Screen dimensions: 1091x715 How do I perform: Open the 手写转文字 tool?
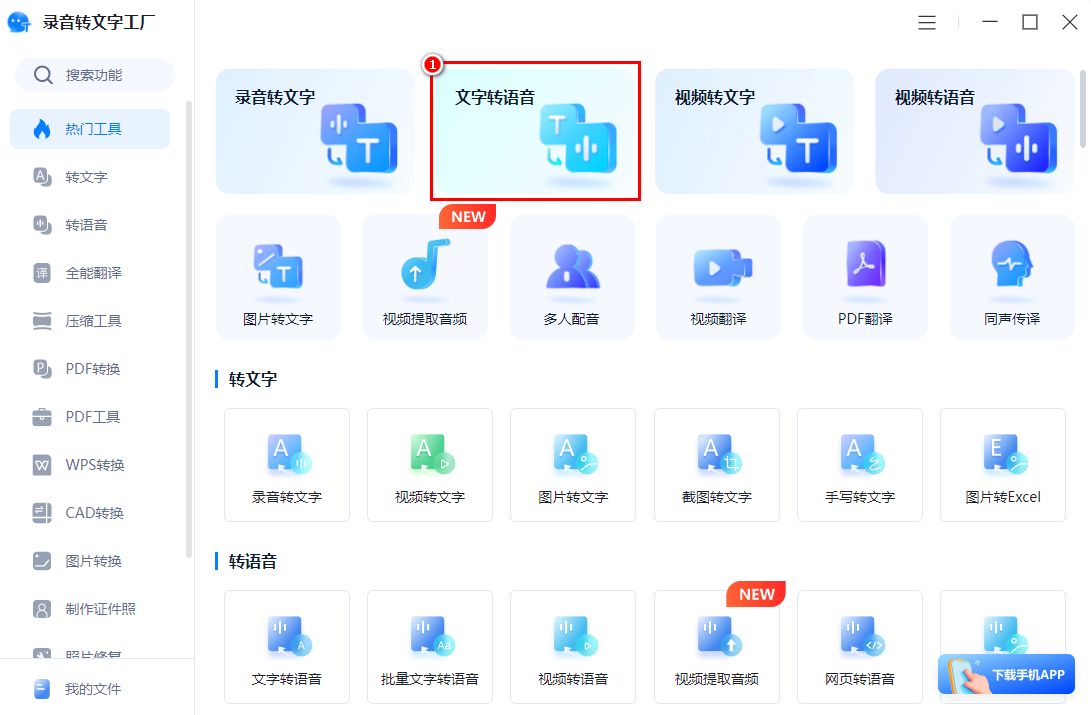pyautogui.click(x=860, y=465)
